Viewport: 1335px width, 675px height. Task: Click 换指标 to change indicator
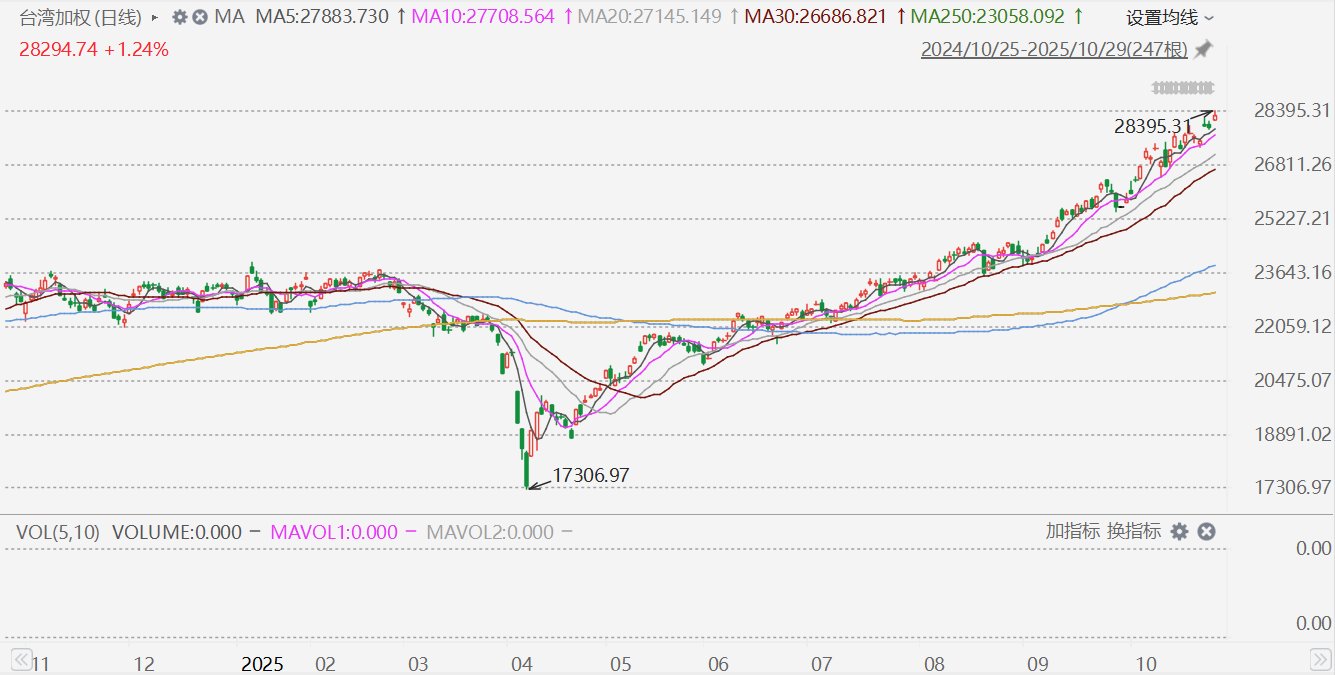1133,532
